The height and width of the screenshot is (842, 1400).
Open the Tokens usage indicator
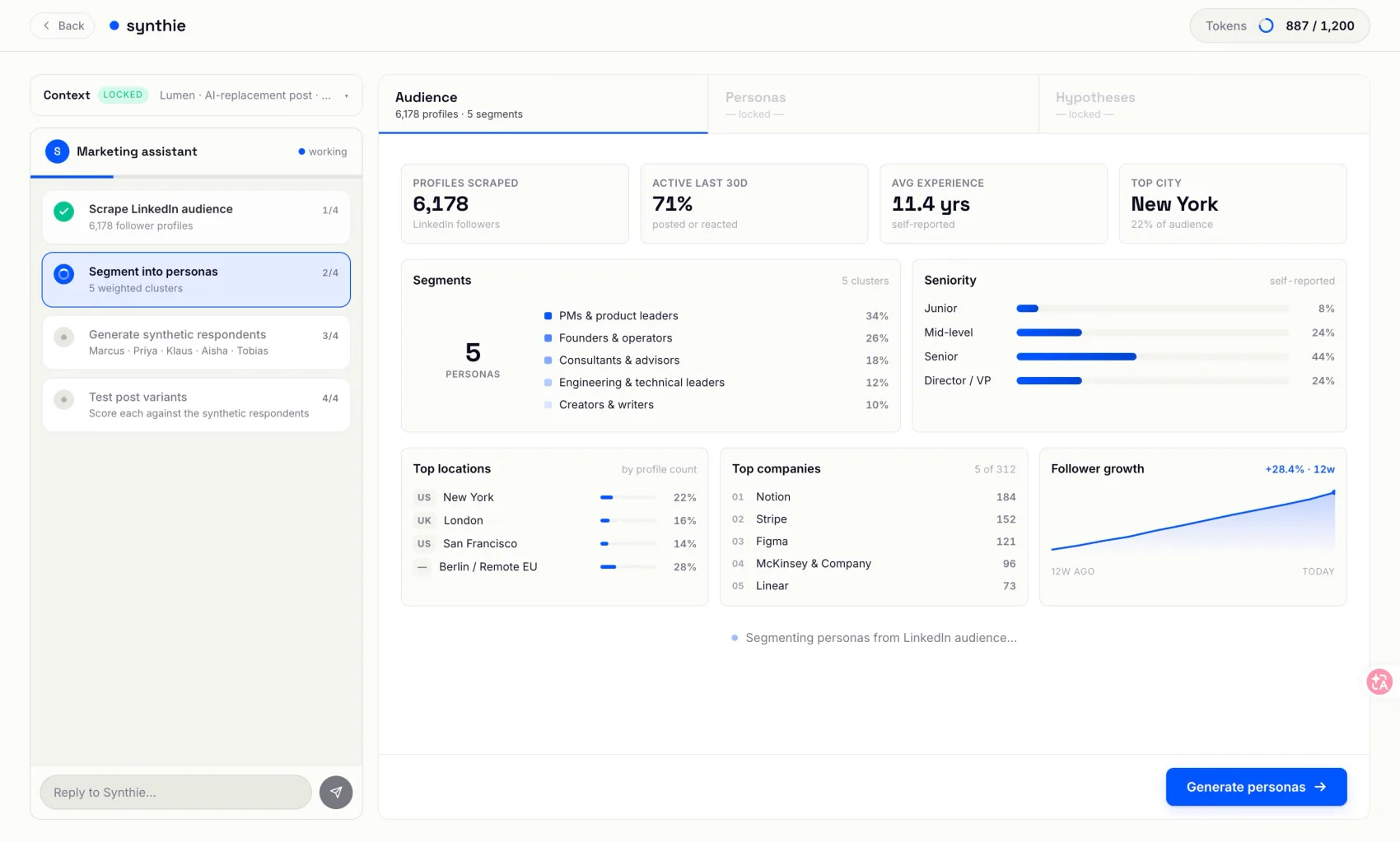[1279, 26]
